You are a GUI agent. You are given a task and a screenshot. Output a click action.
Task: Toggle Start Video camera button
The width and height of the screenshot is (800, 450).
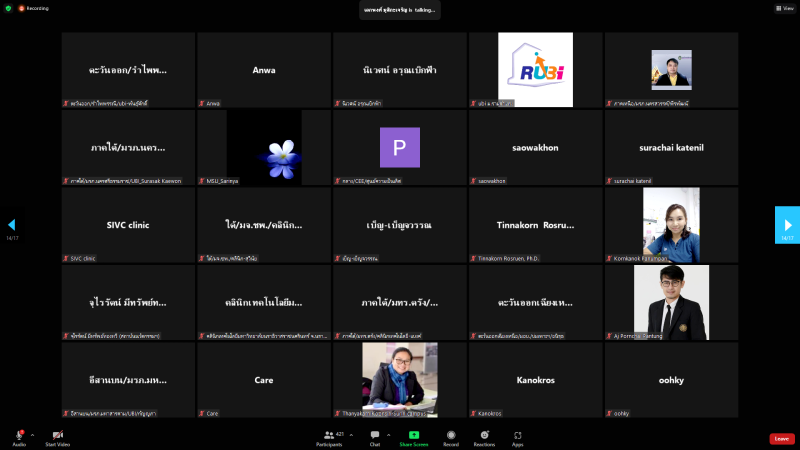click(57, 435)
